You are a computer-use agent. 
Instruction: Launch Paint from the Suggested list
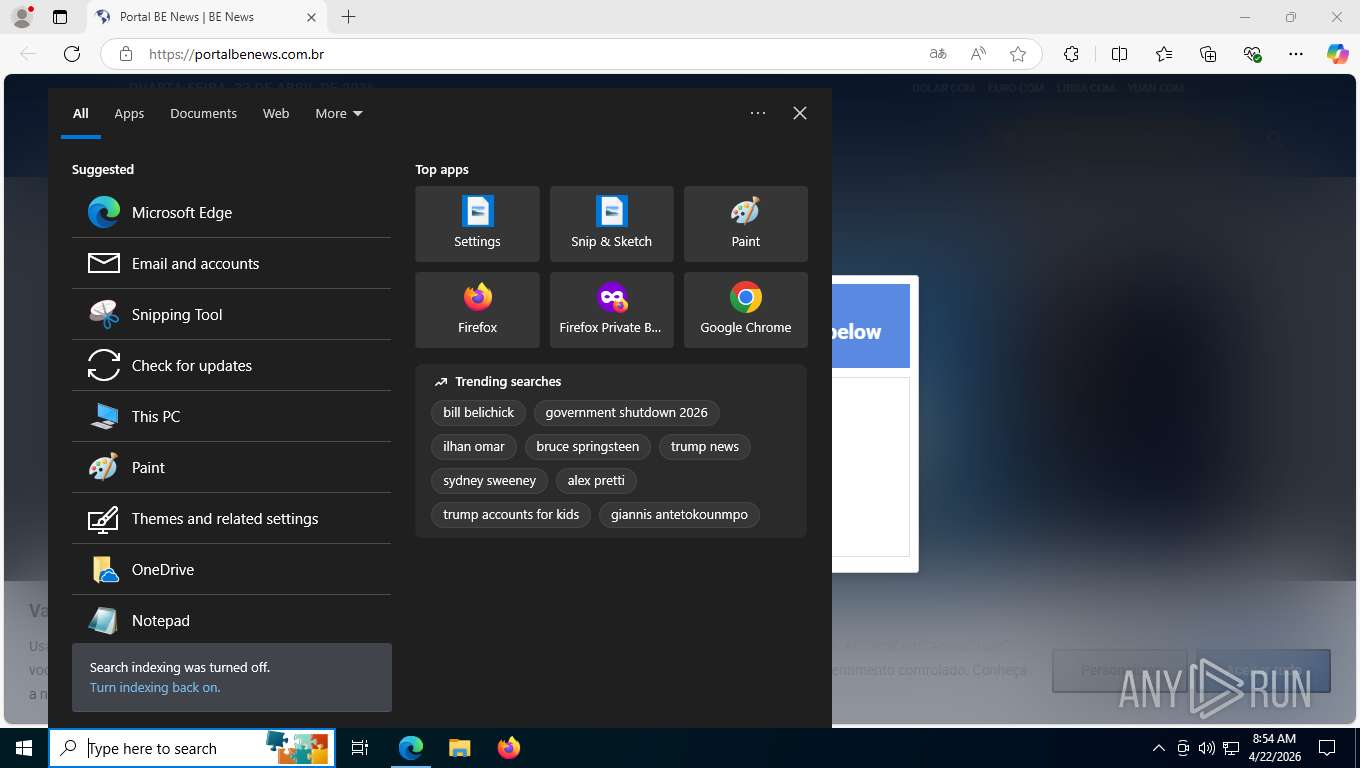(231, 467)
